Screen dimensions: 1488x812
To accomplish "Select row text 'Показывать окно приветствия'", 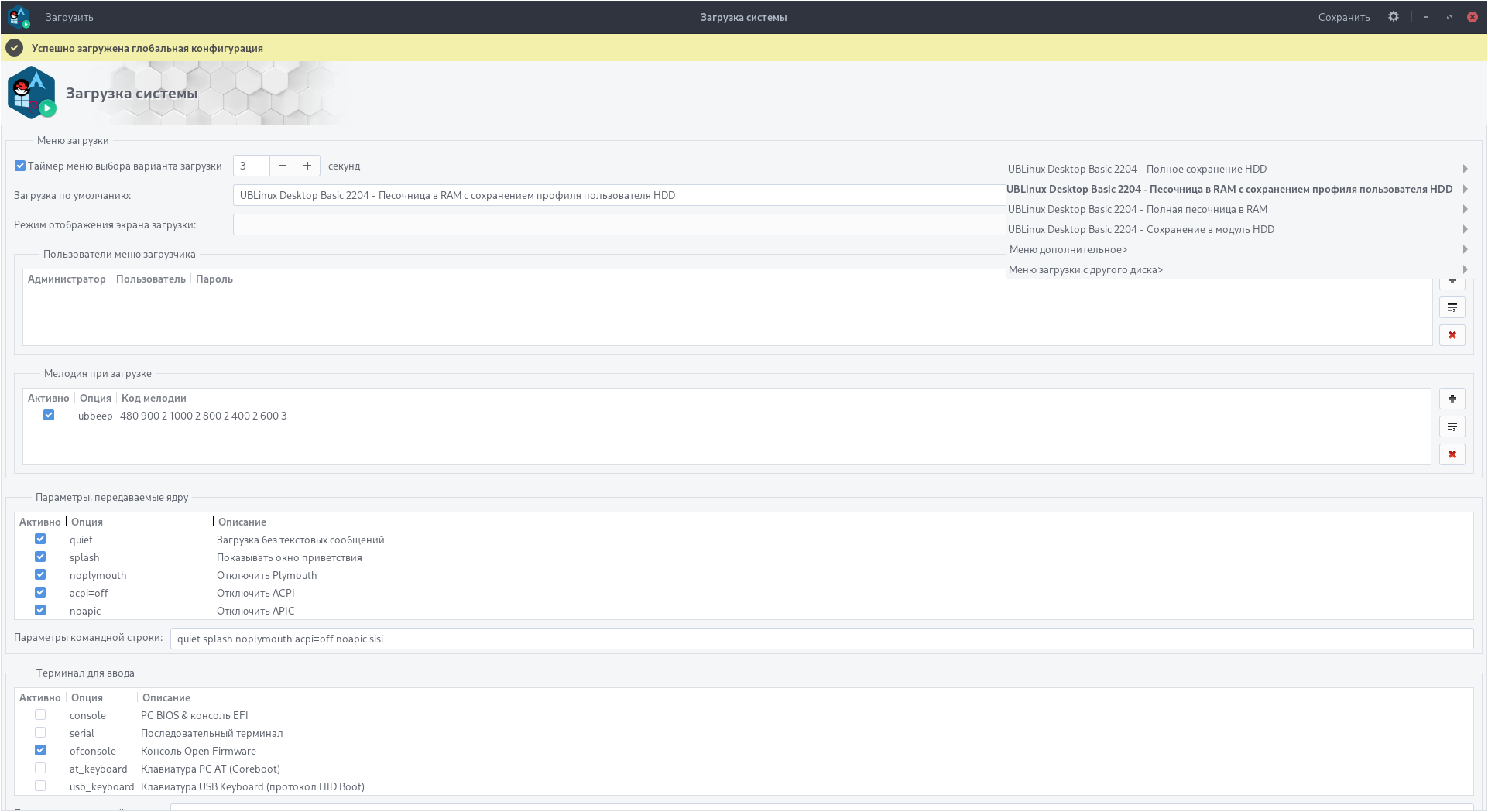I will [x=290, y=557].
